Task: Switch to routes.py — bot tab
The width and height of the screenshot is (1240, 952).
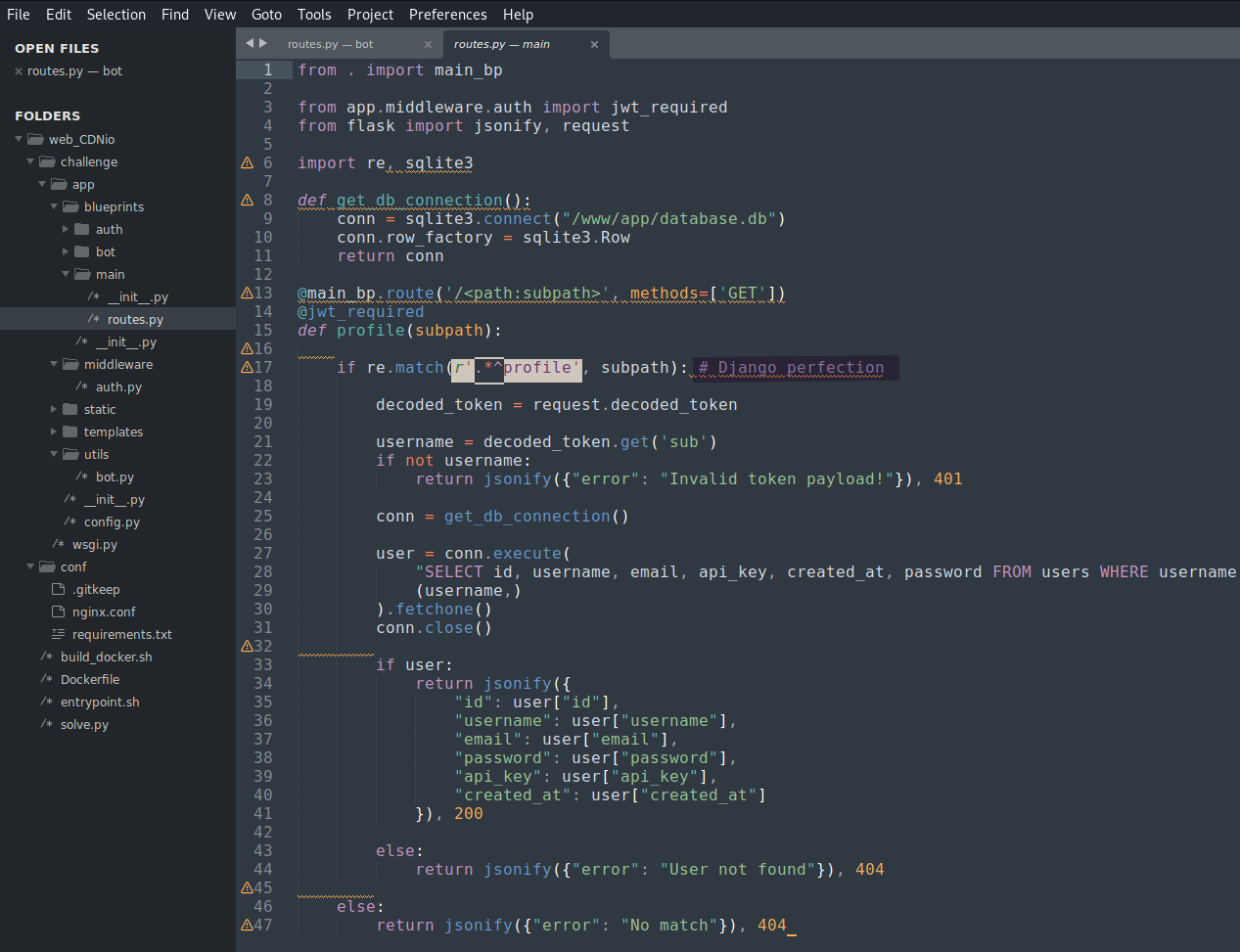Action: (x=330, y=44)
